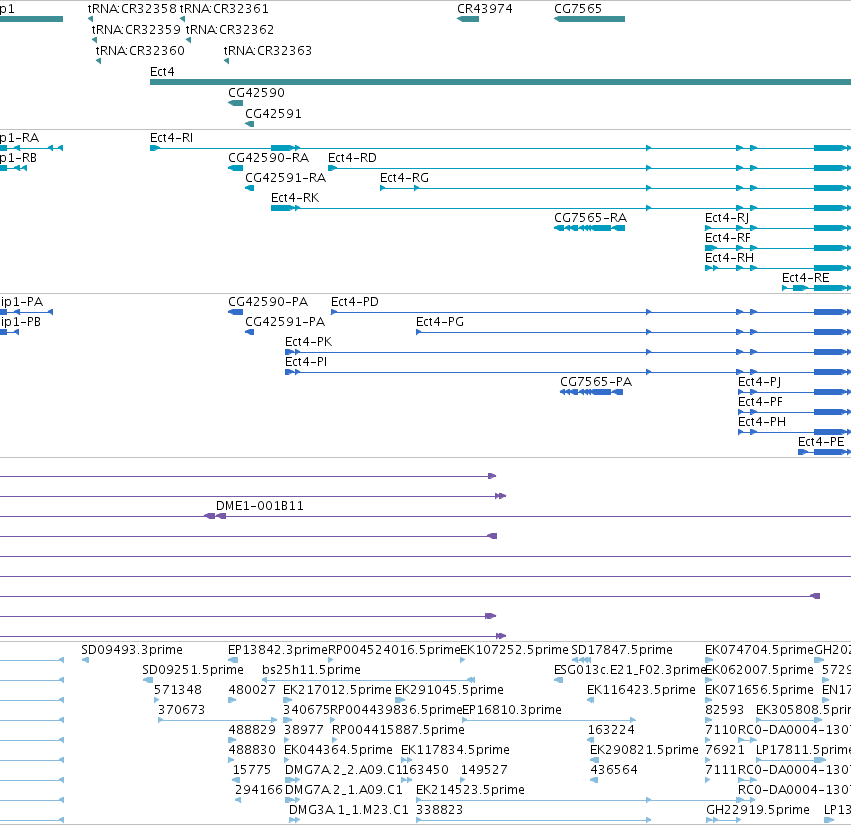Image resolution: width=851 pixels, height=825 pixels.
Task: Open the RP004415887.5prime EST
Action: 334,740
